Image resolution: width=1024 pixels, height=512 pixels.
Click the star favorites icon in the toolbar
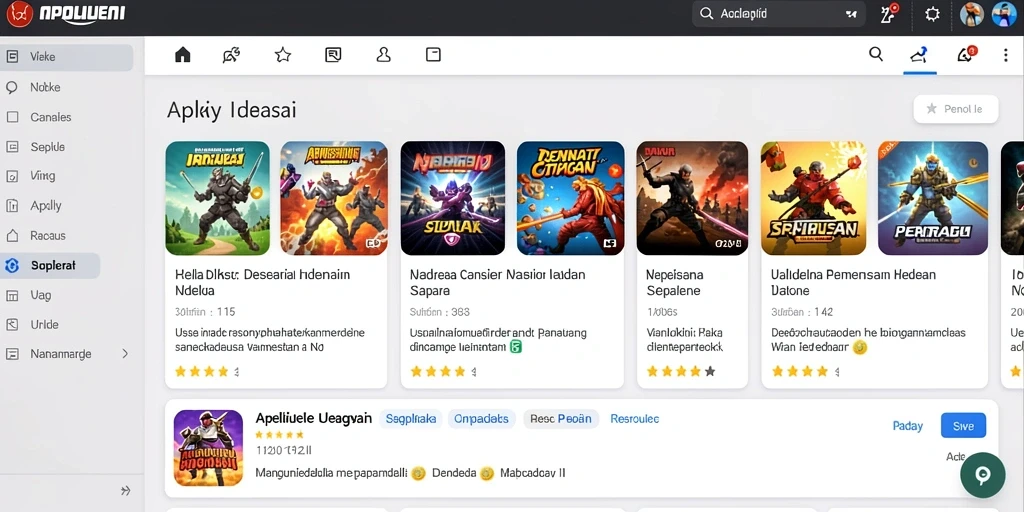coord(283,55)
